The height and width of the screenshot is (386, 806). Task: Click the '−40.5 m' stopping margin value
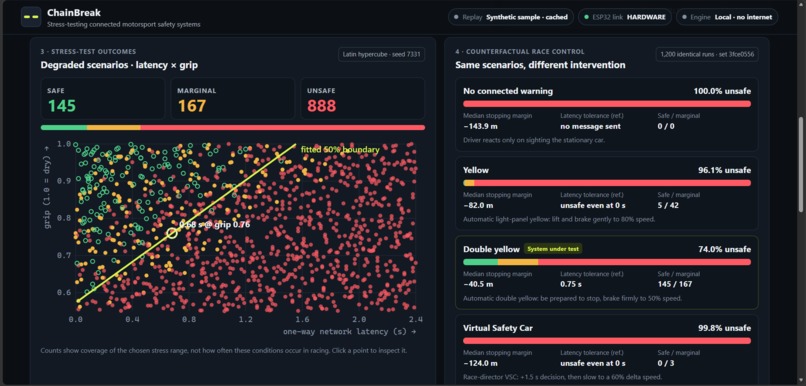tap(478, 284)
